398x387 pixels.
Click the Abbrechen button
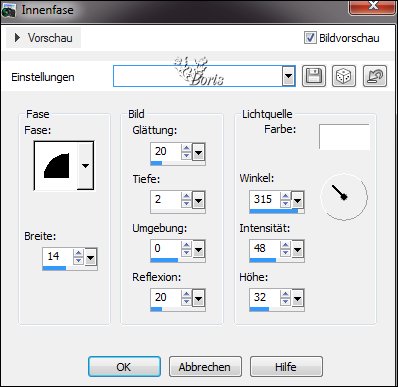(205, 367)
